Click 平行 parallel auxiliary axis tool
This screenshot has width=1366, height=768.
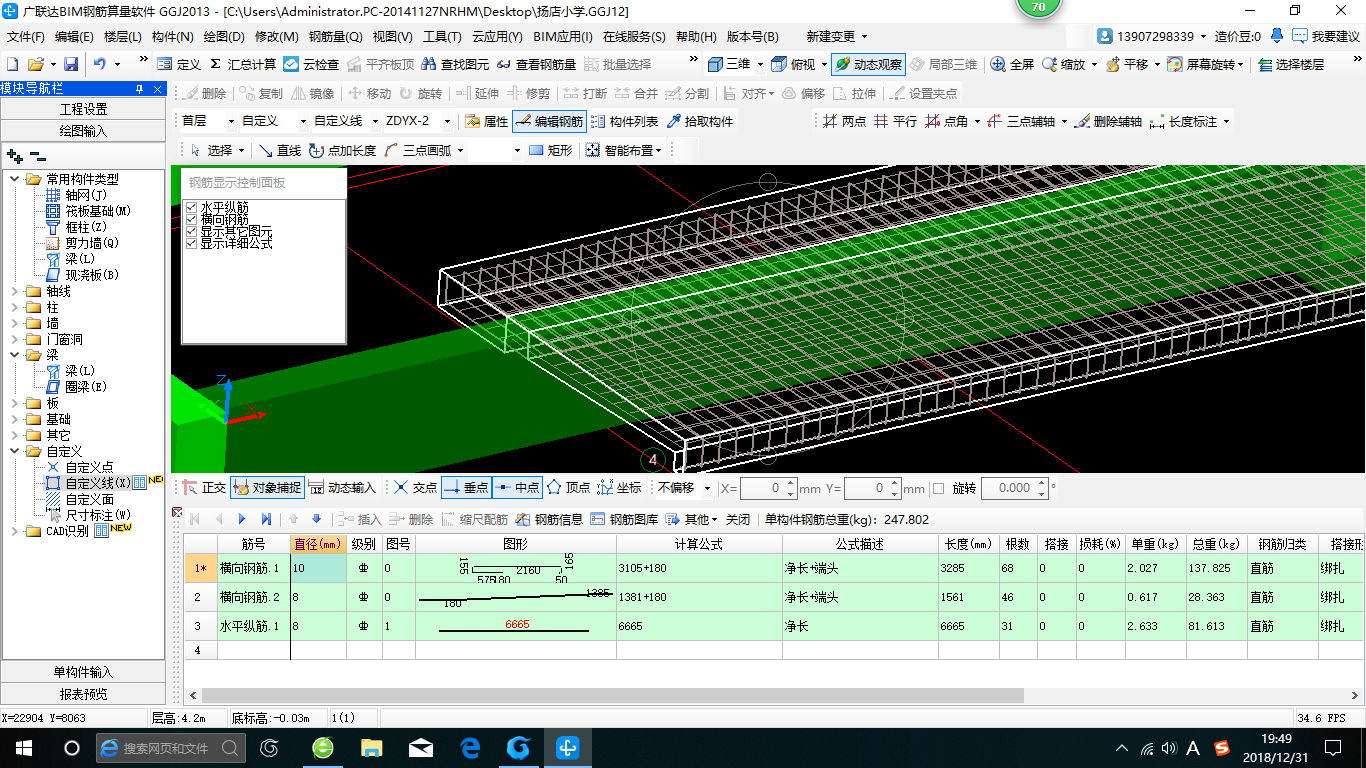895,121
